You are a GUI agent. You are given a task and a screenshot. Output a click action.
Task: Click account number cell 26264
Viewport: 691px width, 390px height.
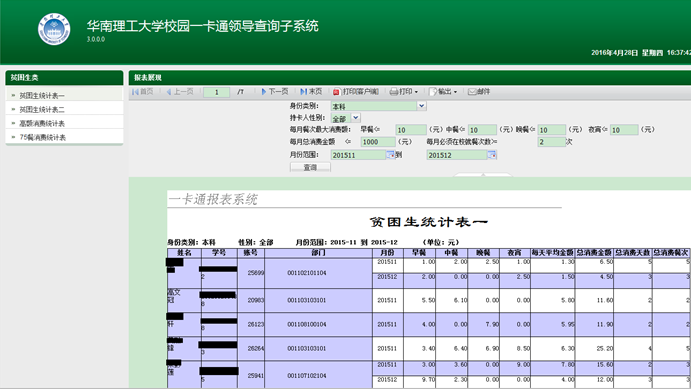251,348
